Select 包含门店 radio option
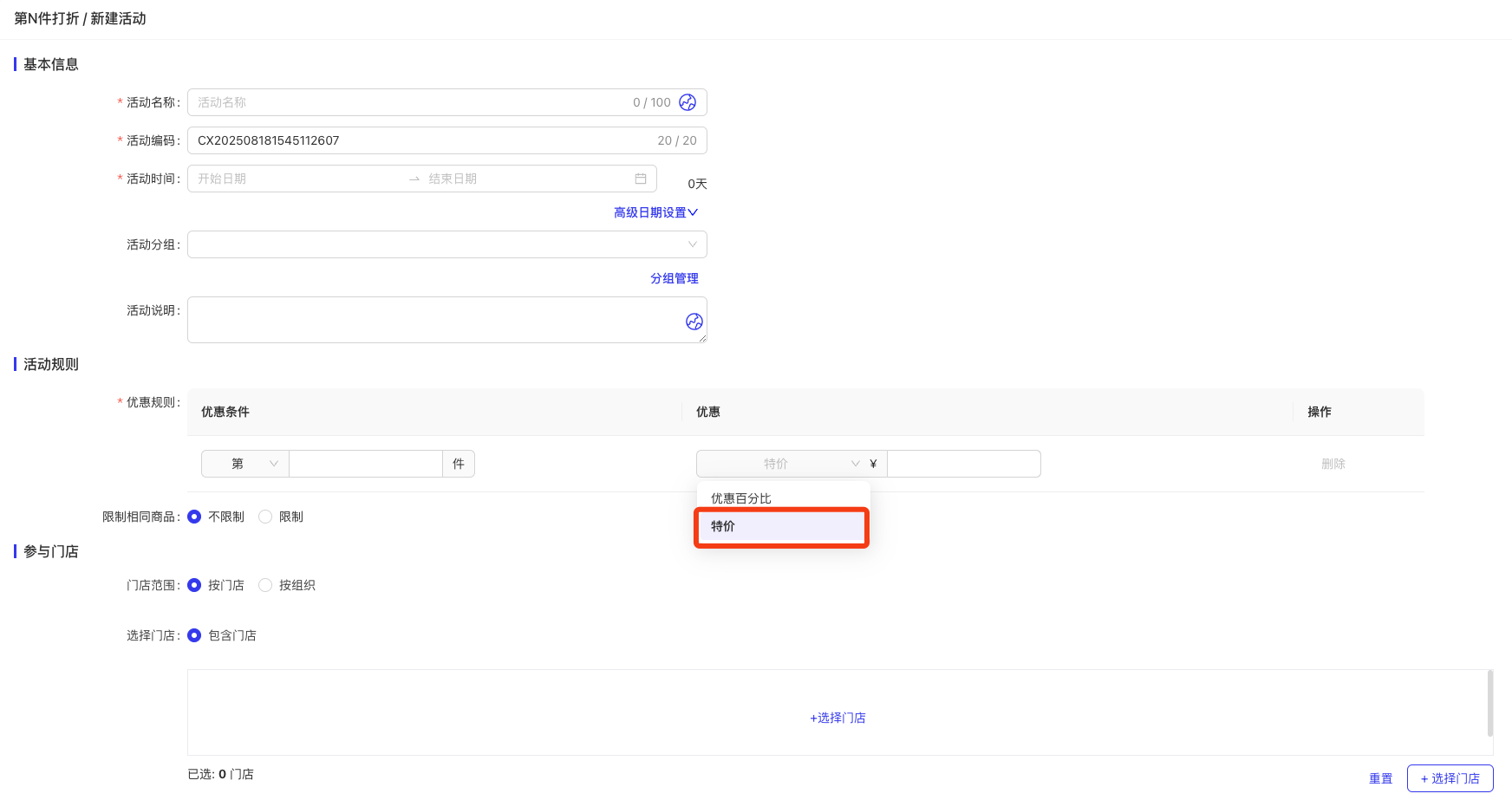 (195, 635)
